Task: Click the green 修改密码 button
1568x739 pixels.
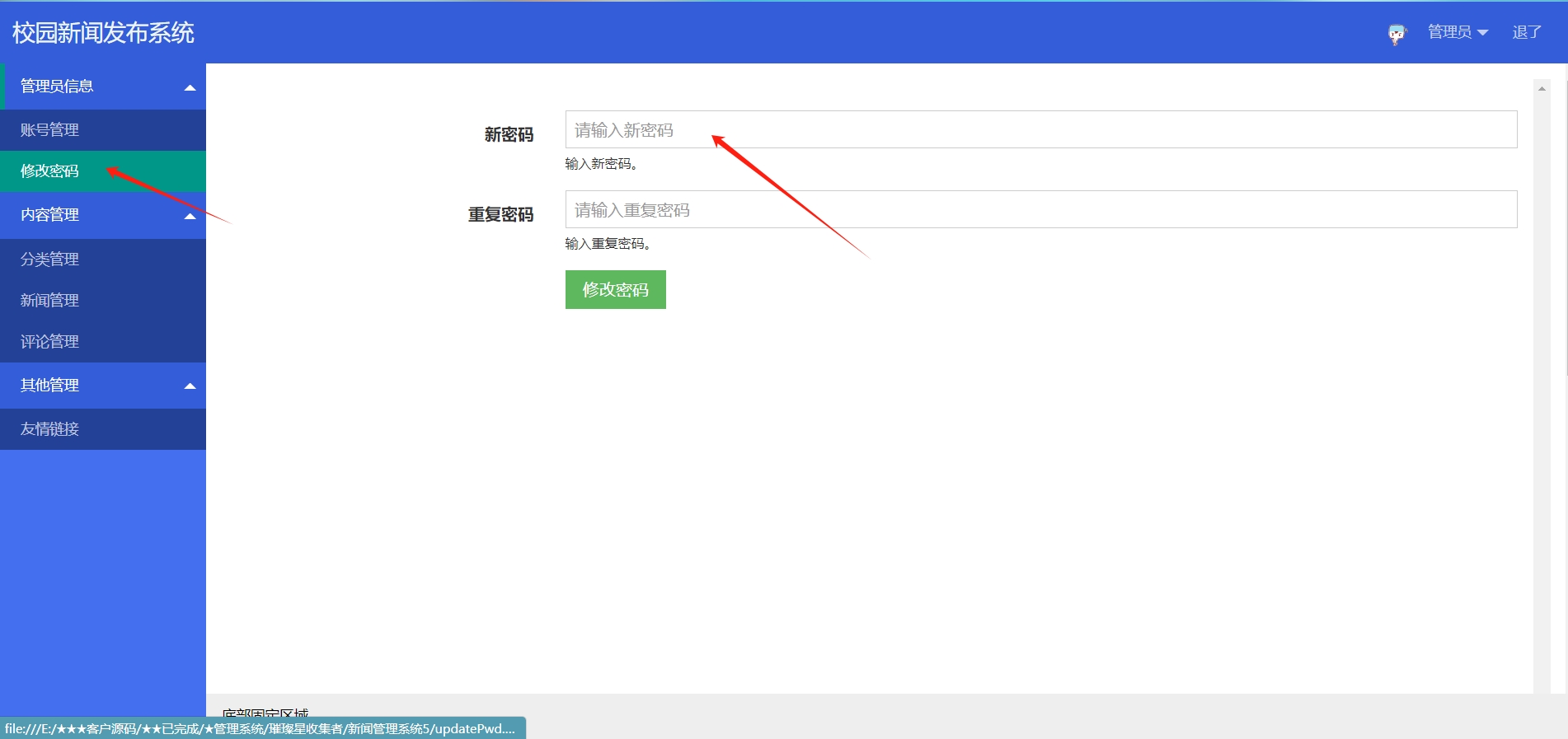Action: pyautogui.click(x=616, y=289)
